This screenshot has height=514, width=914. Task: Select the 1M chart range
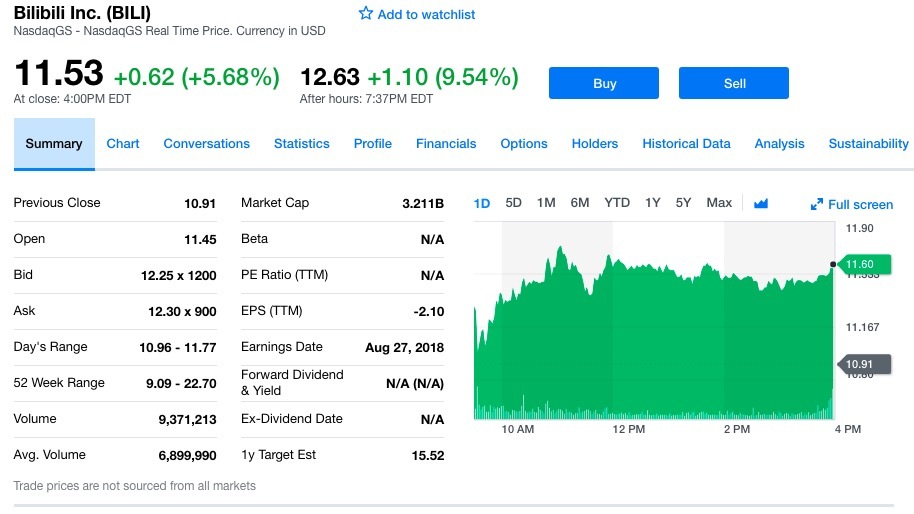(546, 203)
